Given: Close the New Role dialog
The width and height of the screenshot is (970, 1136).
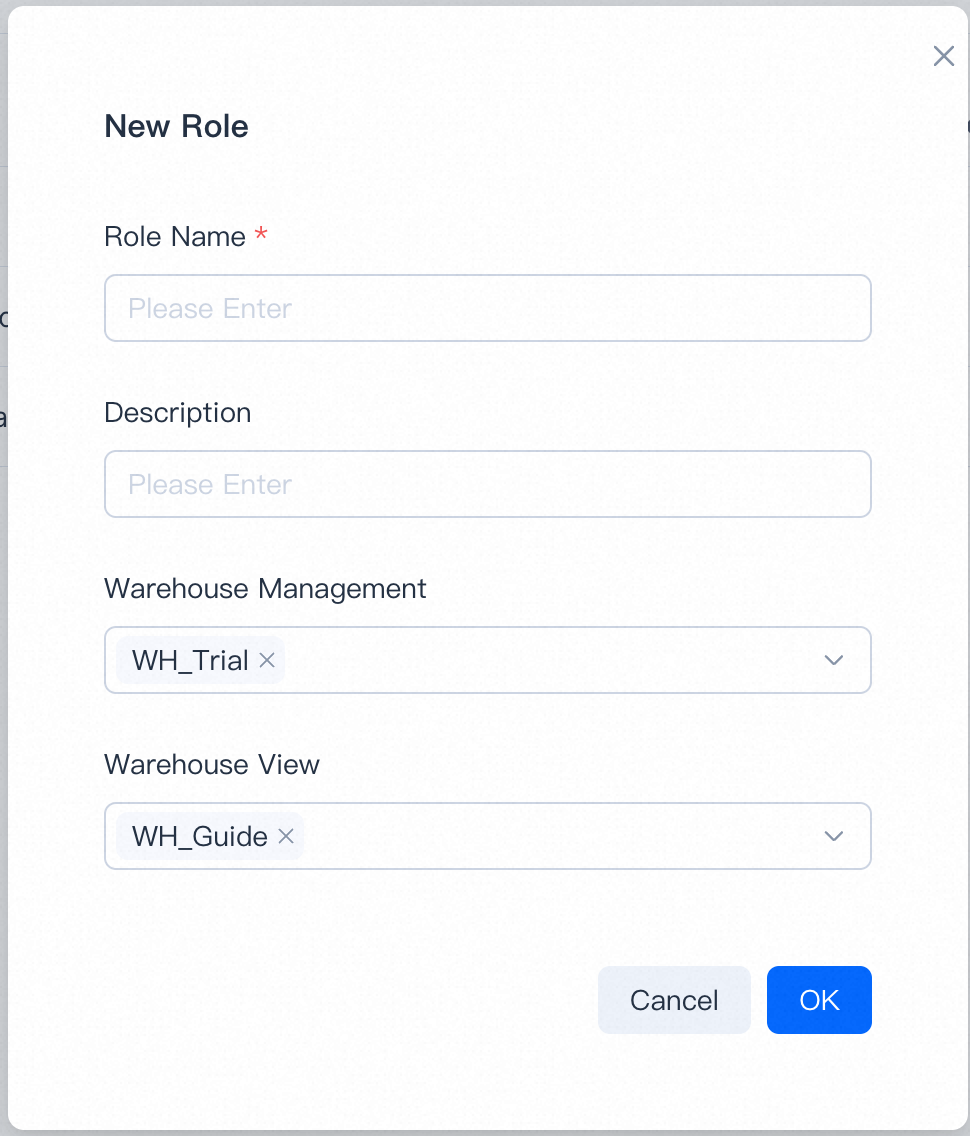Looking at the screenshot, I should click(943, 56).
